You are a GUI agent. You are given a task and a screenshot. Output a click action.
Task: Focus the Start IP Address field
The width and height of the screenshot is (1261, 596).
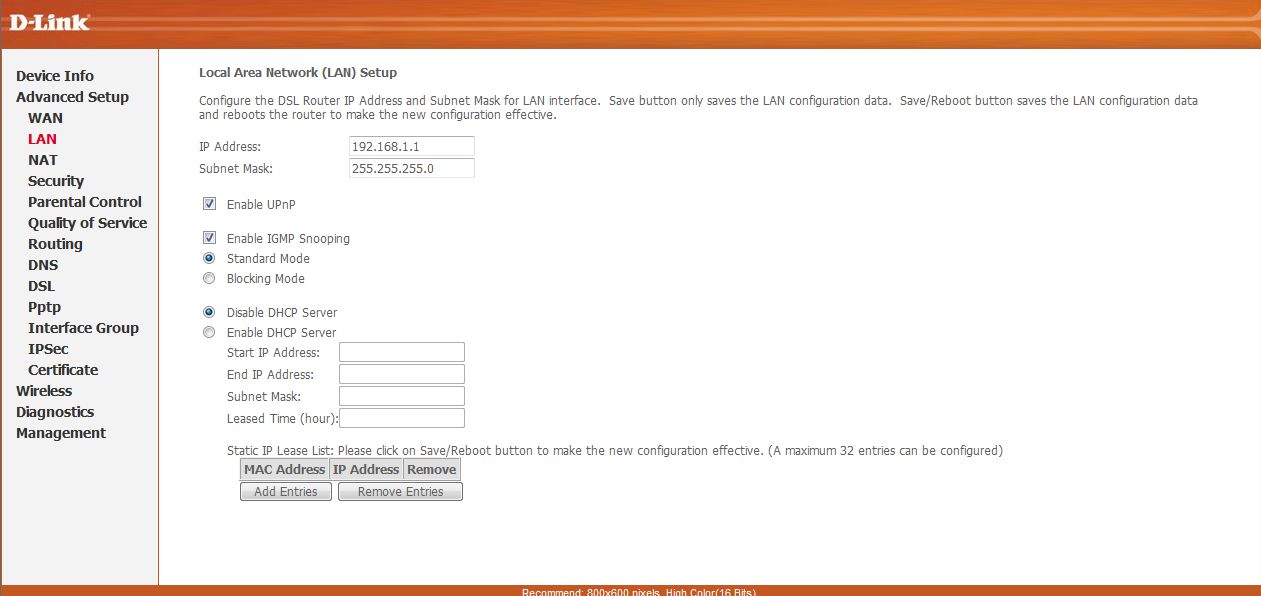[401, 352]
